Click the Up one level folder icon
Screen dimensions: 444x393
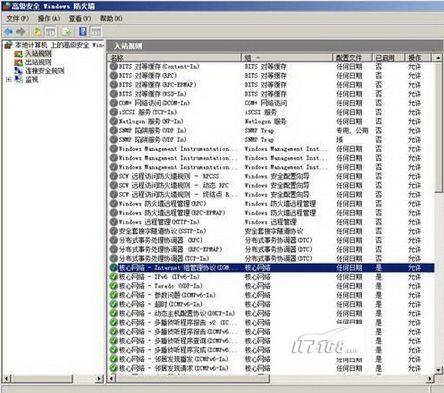(38, 32)
